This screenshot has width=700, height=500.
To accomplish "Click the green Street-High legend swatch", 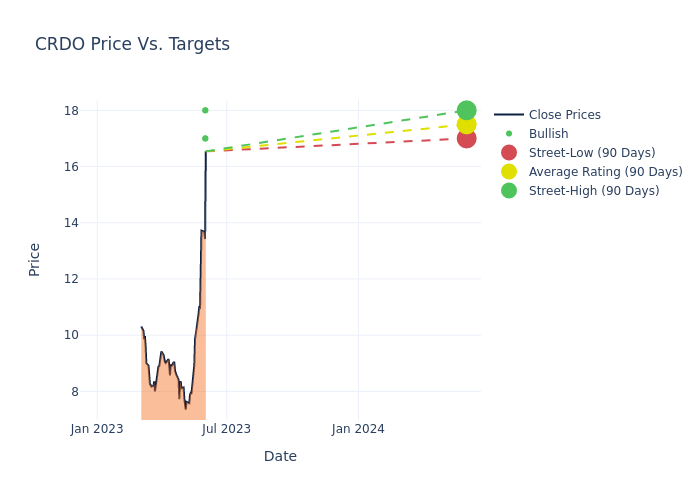I will coord(509,191).
